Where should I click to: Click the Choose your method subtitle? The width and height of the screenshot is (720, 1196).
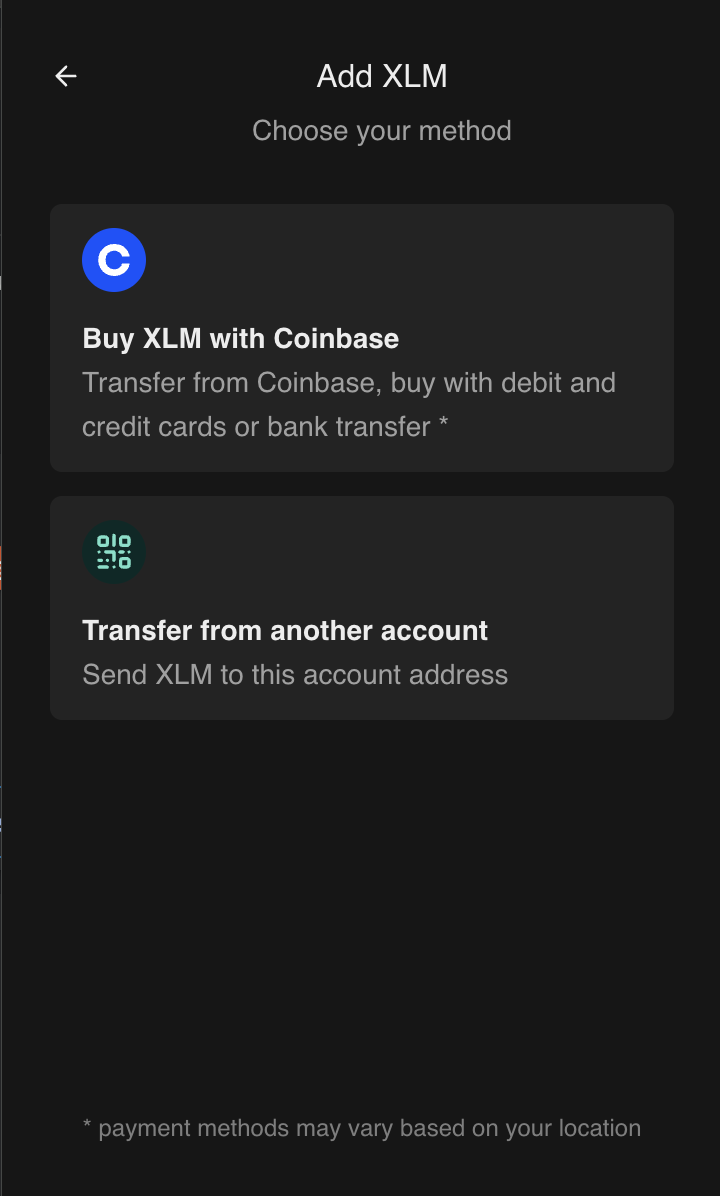coord(382,131)
